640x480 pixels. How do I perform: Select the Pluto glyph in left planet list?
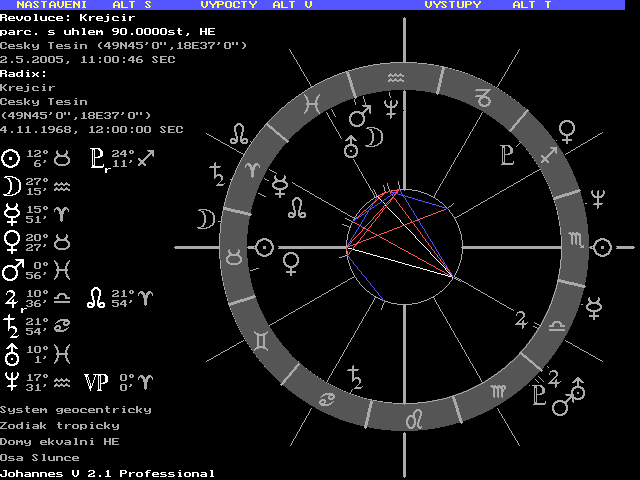pyautogui.click(x=97, y=158)
